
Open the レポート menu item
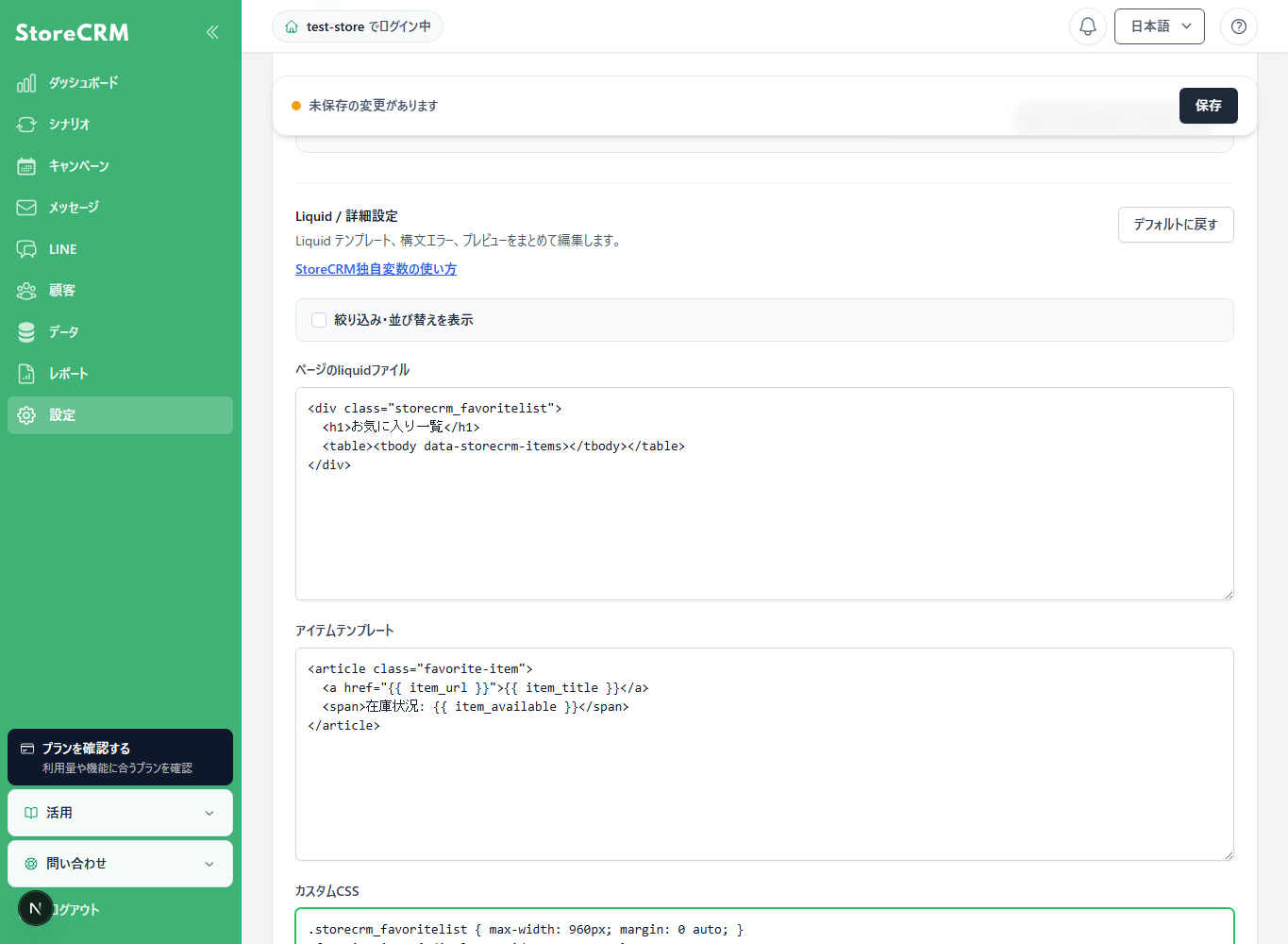tap(120, 374)
